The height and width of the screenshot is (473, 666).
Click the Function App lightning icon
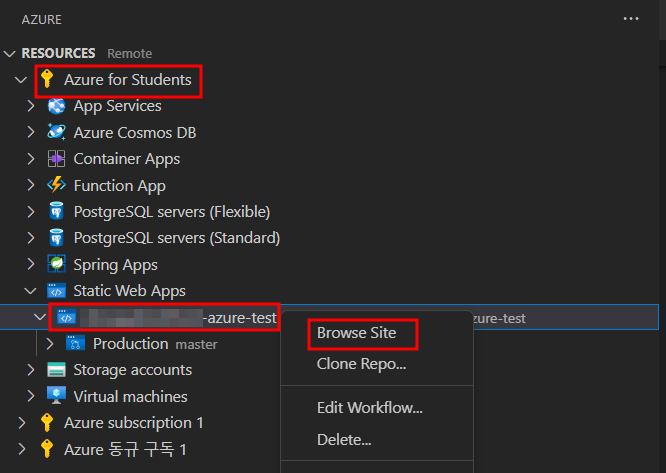(x=56, y=185)
